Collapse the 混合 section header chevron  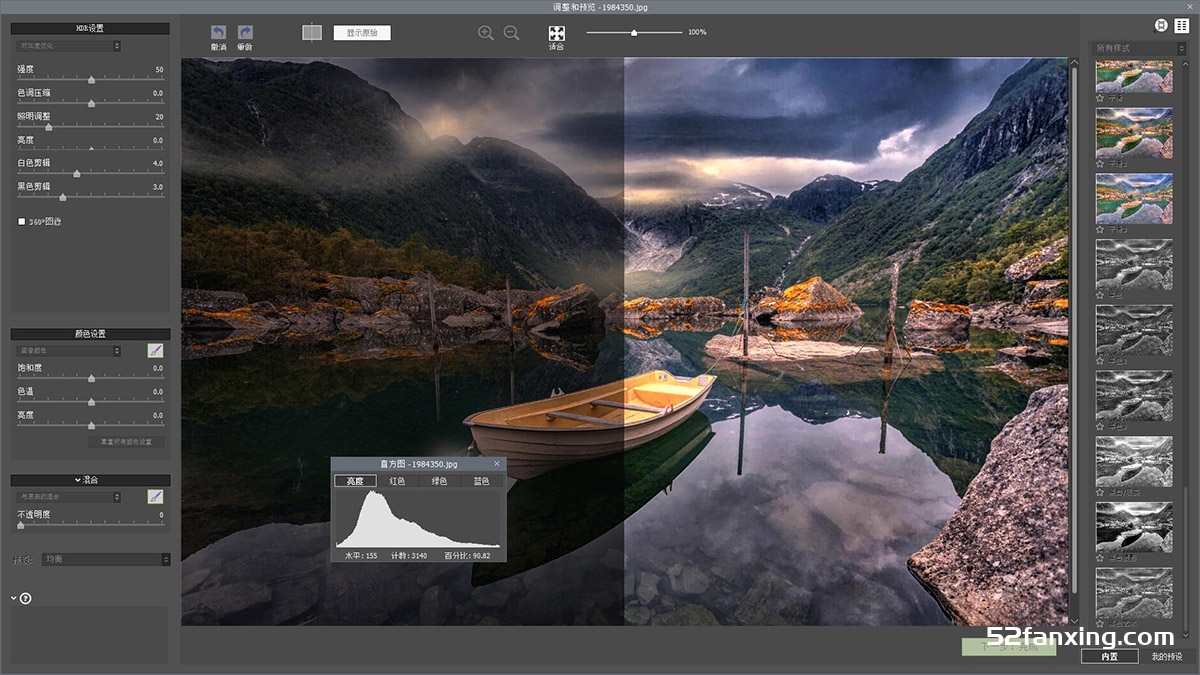tap(77, 481)
